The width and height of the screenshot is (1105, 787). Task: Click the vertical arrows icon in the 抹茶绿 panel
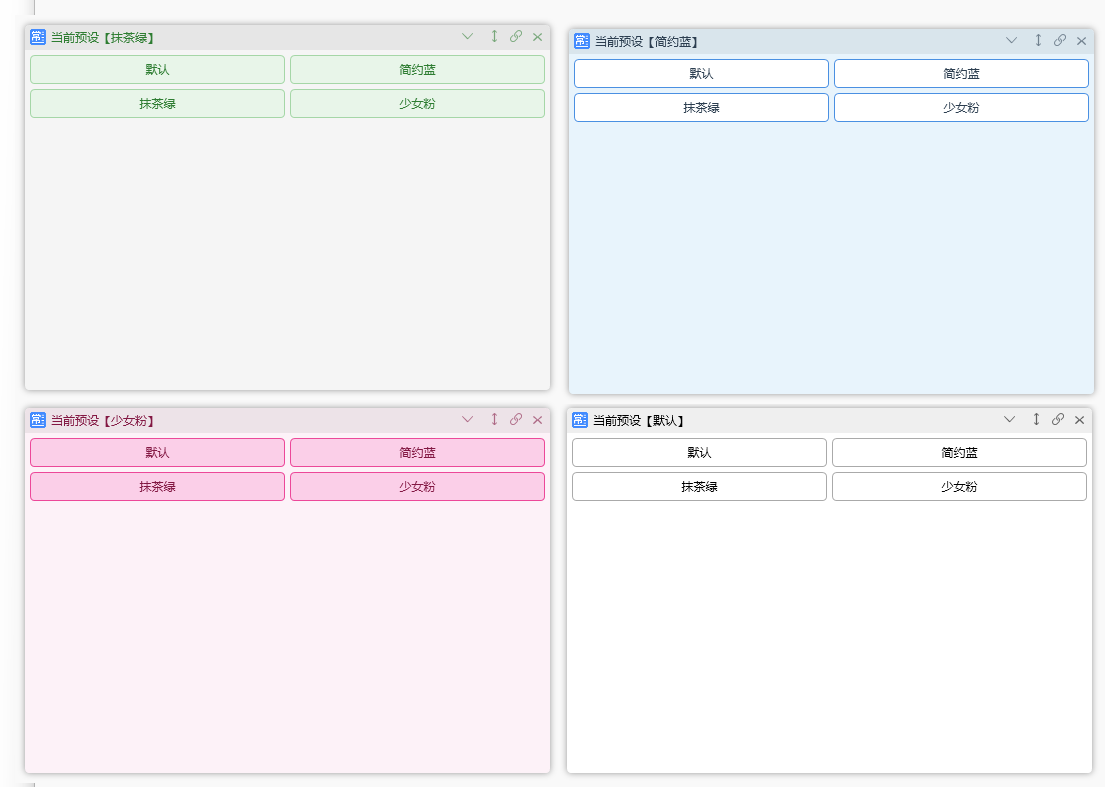coord(494,37)
